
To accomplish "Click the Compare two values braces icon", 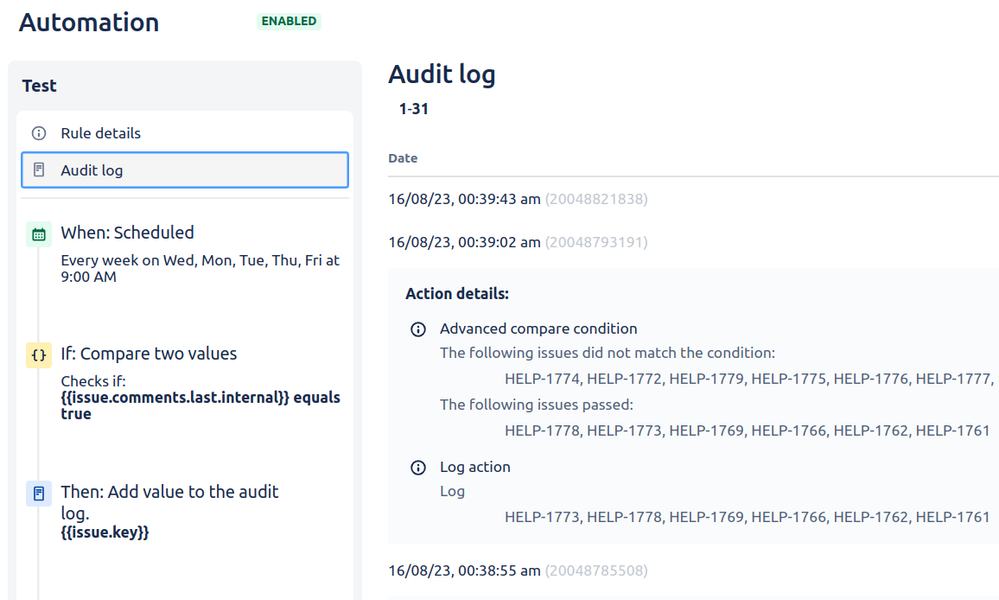I will coord(38,353).
